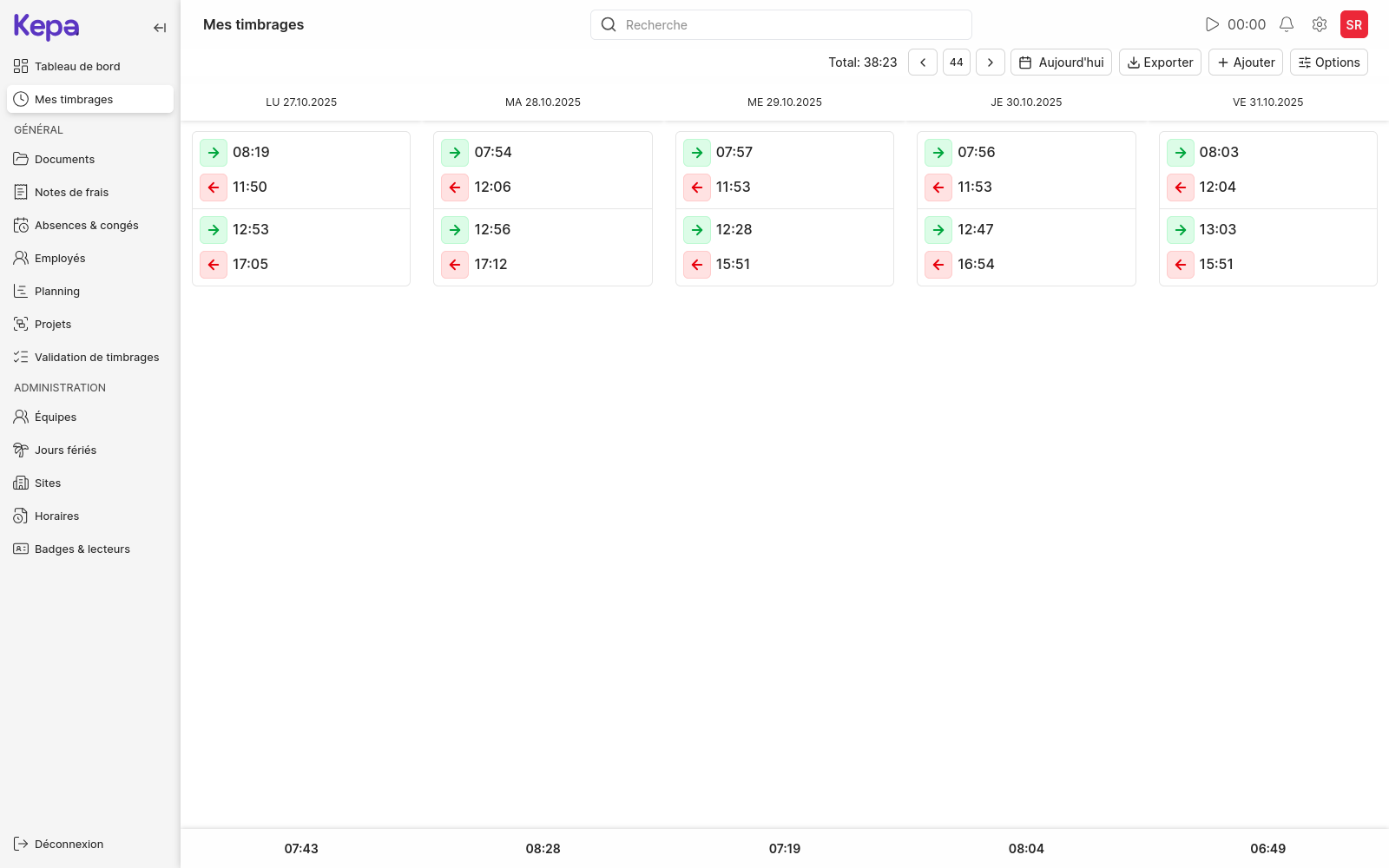Select the clock-out entry 17:12 on Tuesday

[491, 265]
